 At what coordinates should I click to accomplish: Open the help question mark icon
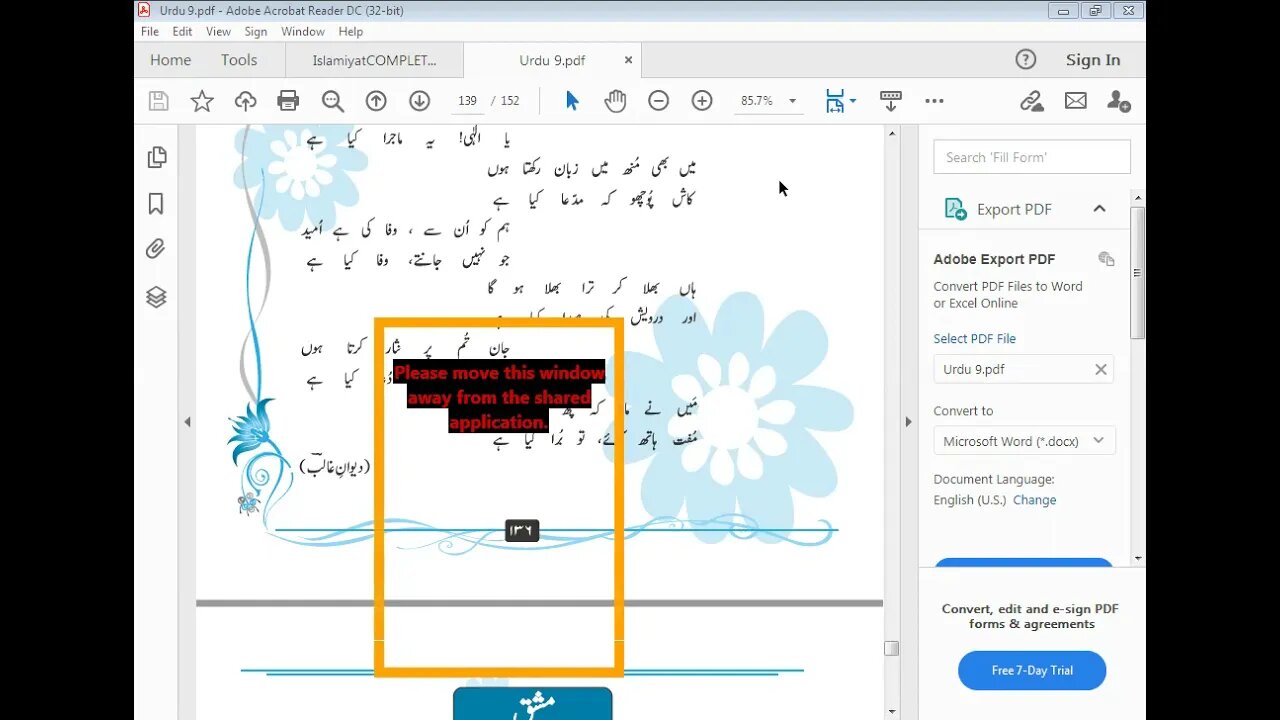[1026, 60]
